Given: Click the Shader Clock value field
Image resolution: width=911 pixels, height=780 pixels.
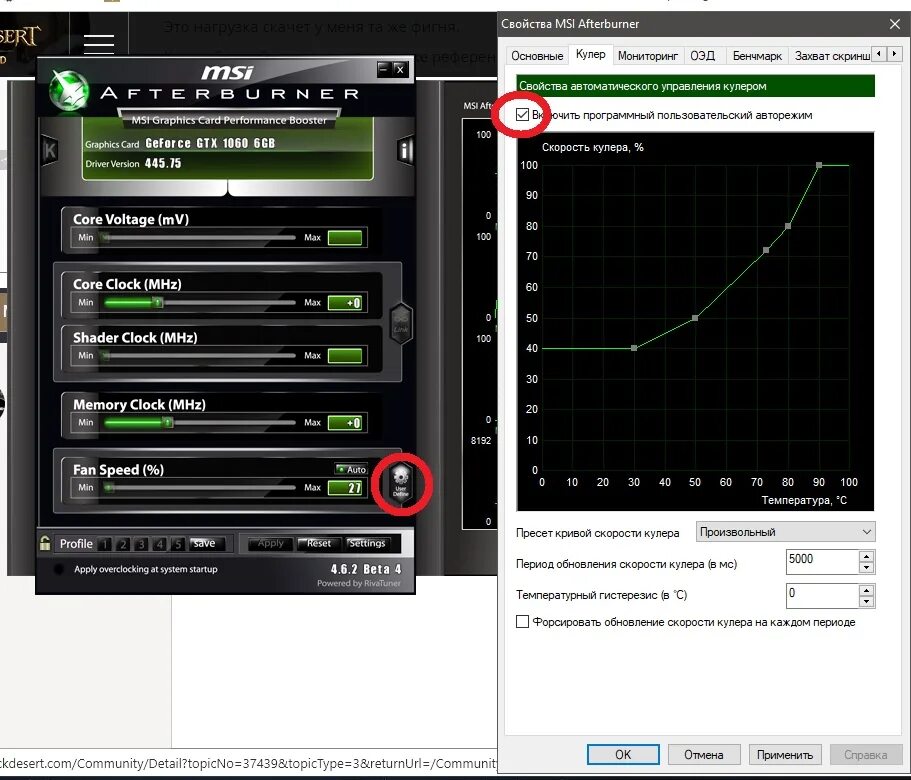Looking at the screenshot, I should (x=345, y=355).
